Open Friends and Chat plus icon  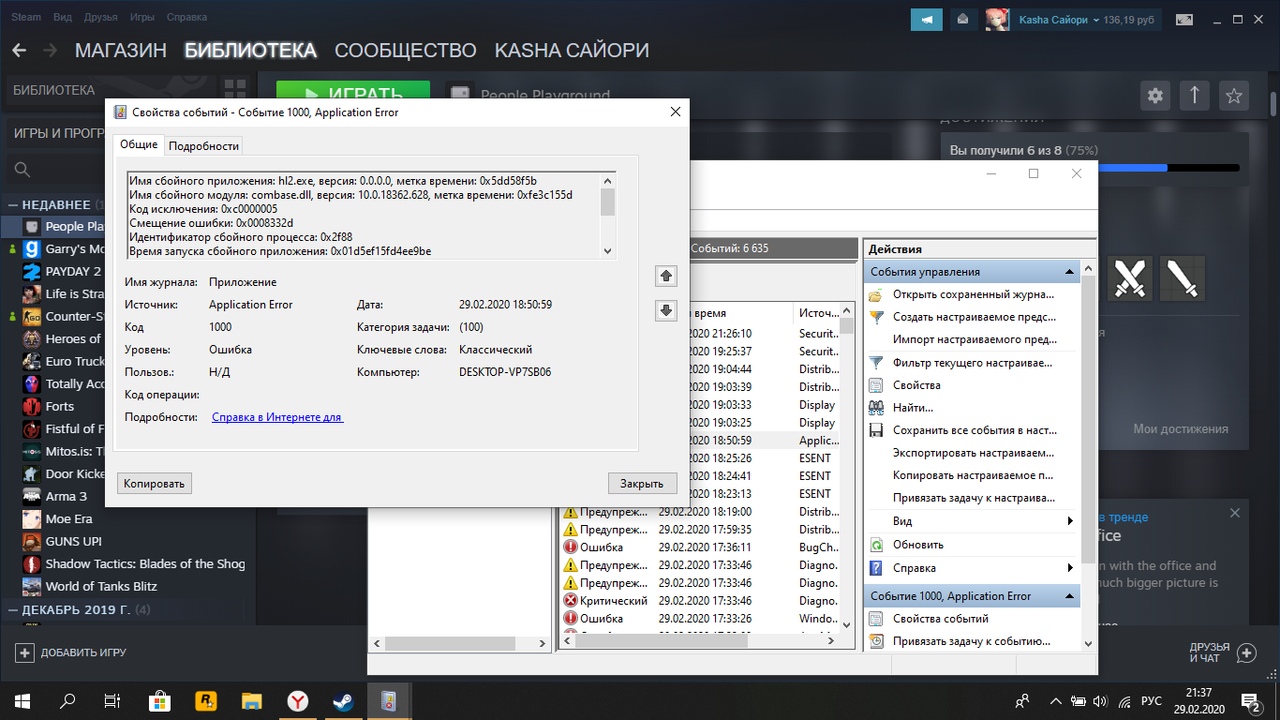click(x=1246, y=653)
